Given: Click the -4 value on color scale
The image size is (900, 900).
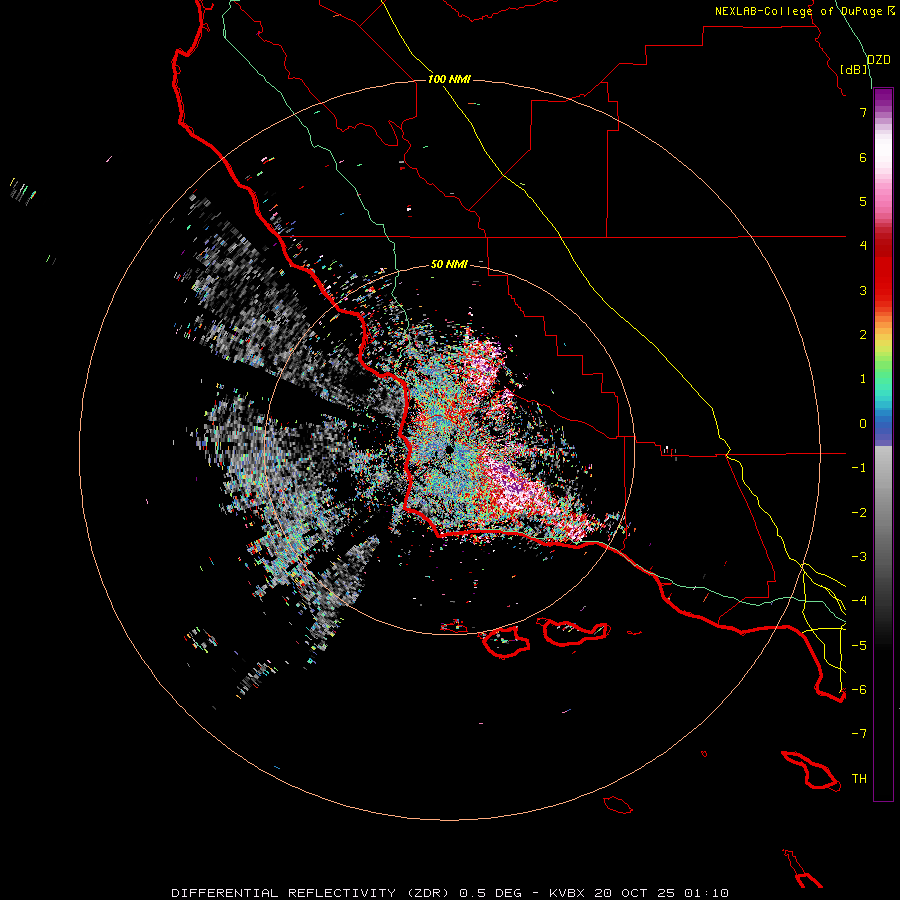Looking at the screenshot, I should point(859,600).
